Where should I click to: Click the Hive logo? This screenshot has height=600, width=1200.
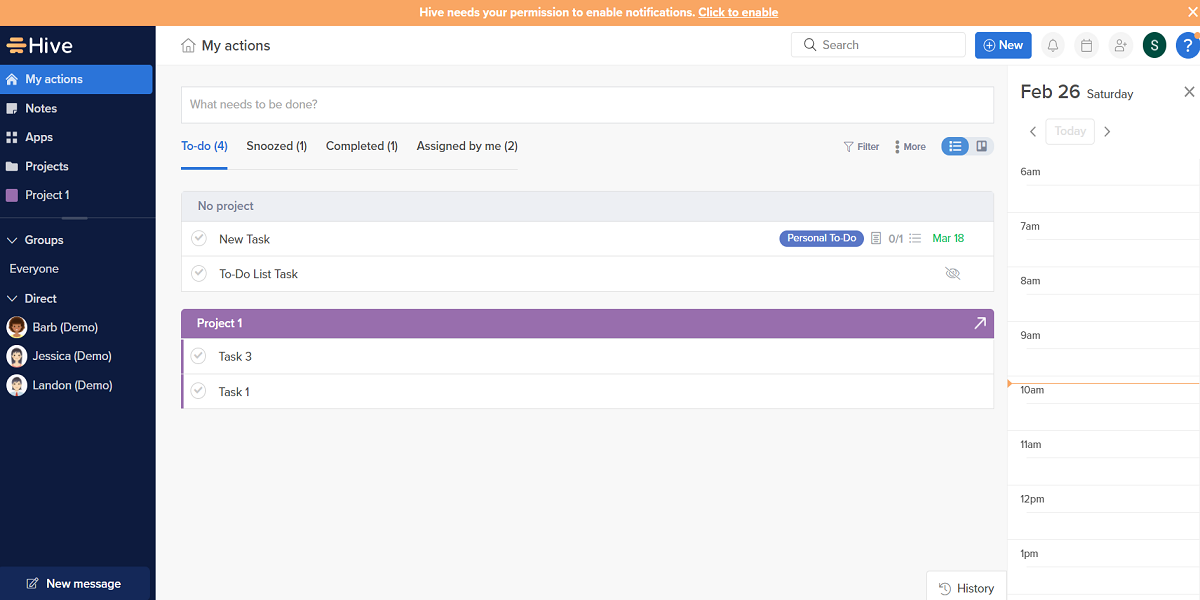40,46
